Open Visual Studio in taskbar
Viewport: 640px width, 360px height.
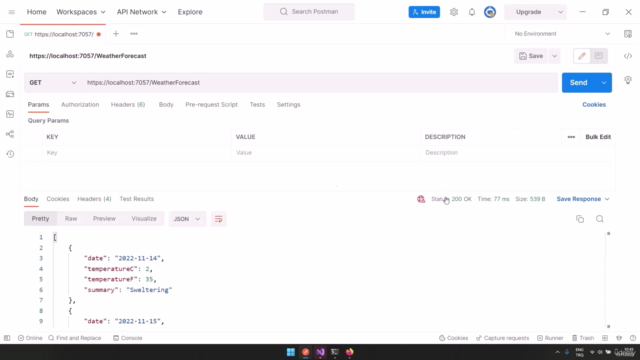pos(320,352)
